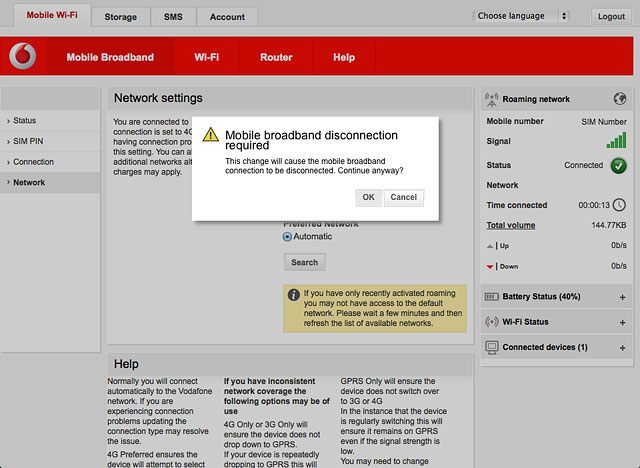The width and height of the screenshot is (640, 468).
Task: Click the Down speed '0b/s' value
Action: click(x=619, y=266)
